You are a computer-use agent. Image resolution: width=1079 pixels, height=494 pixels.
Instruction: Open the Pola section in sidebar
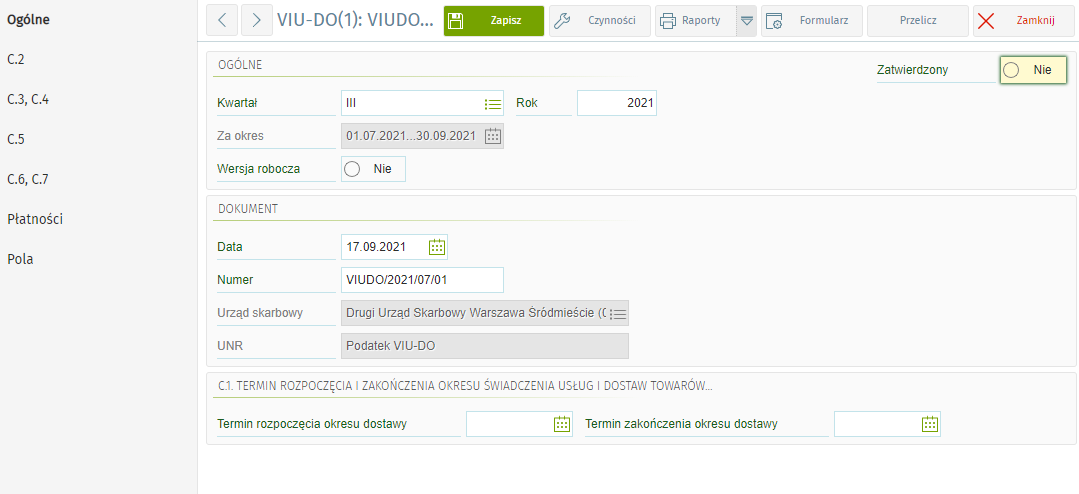click(20, 259)
